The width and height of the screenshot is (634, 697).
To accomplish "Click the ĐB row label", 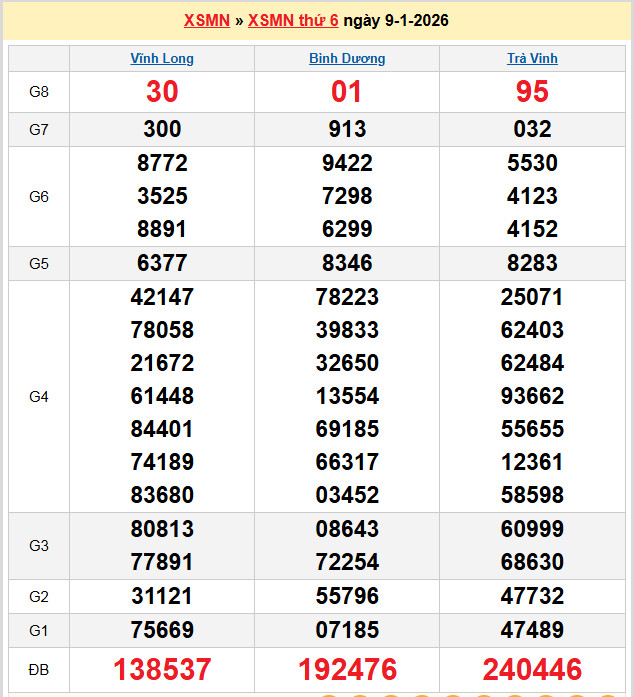I will (39, 669).
